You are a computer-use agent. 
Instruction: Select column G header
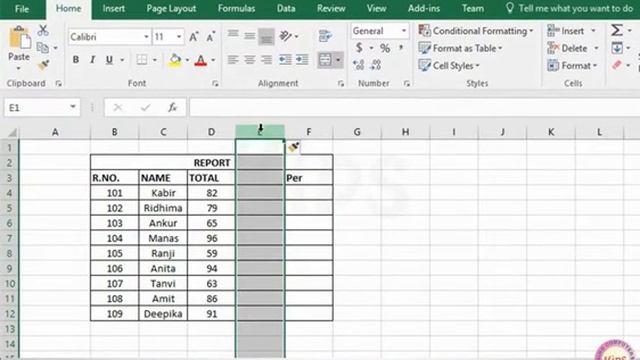pos(357,132)
